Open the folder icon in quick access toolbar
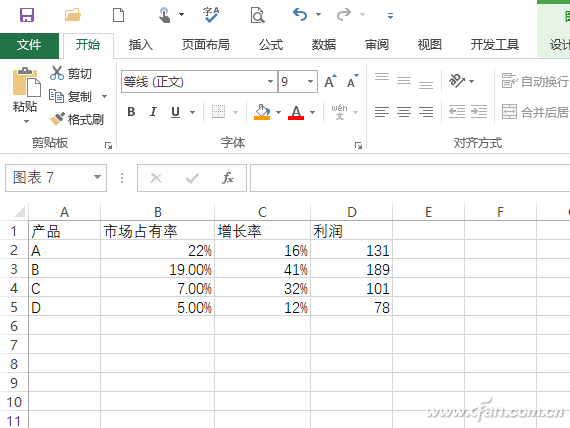The image size is (570, 428). (73, 15)
